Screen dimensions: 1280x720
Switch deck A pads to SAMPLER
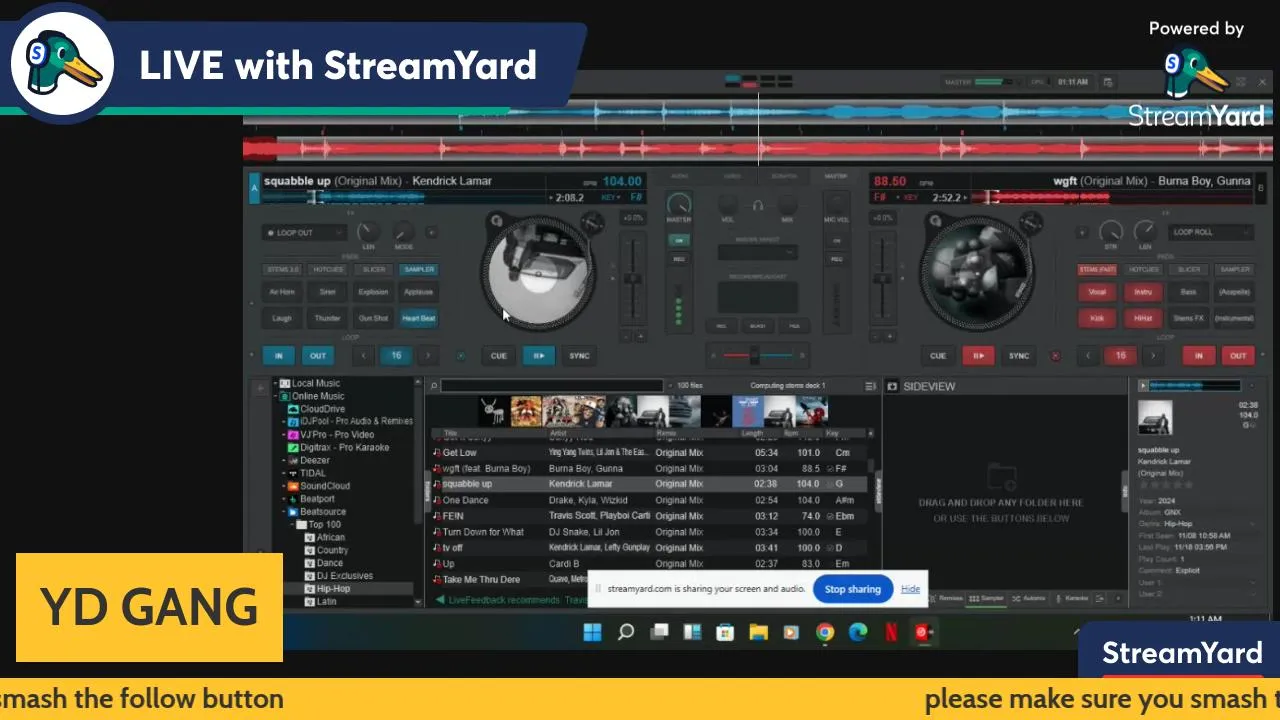[419, 270]
